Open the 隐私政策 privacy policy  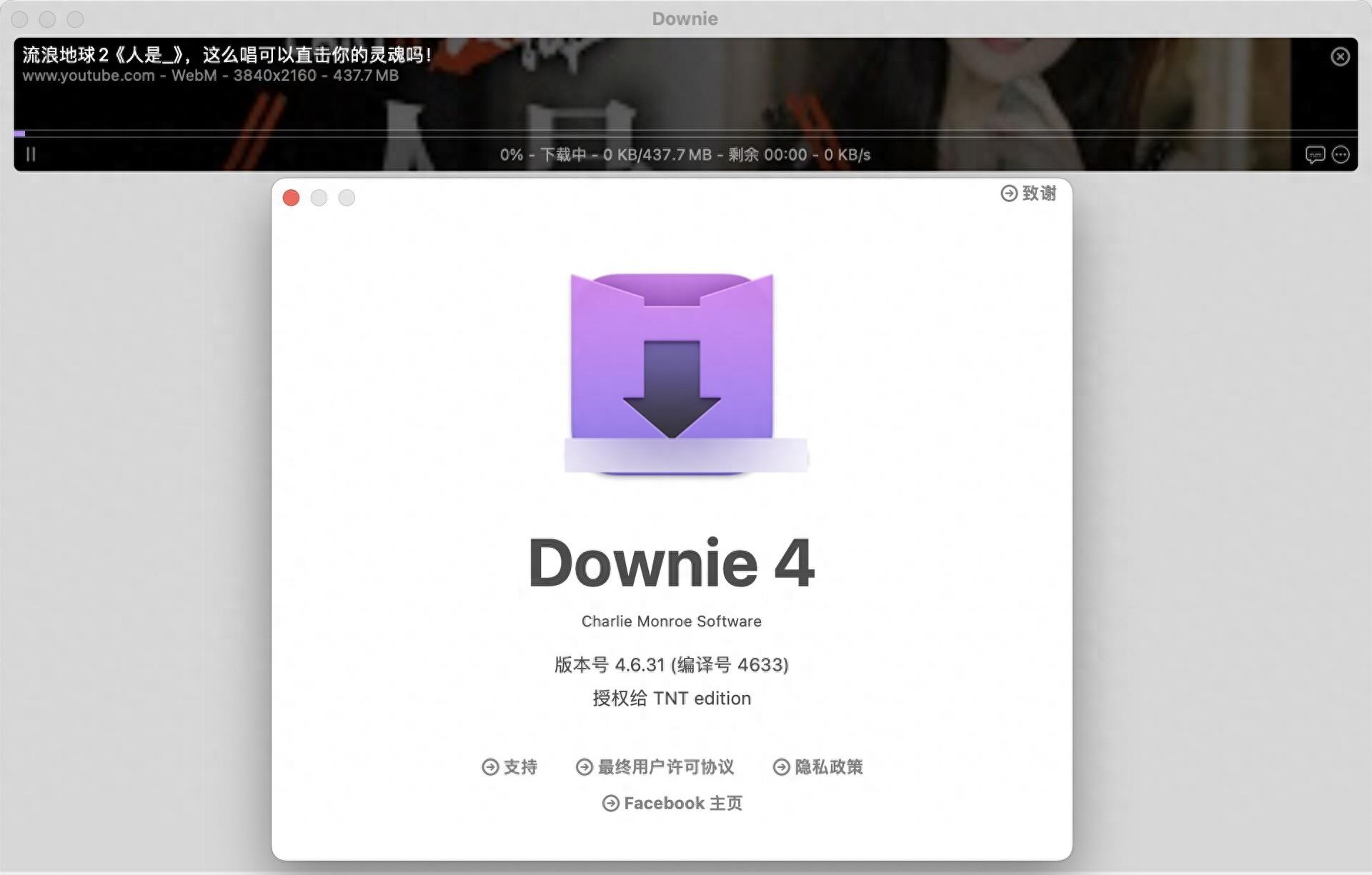pyautogui.click(x=829, y=767)
